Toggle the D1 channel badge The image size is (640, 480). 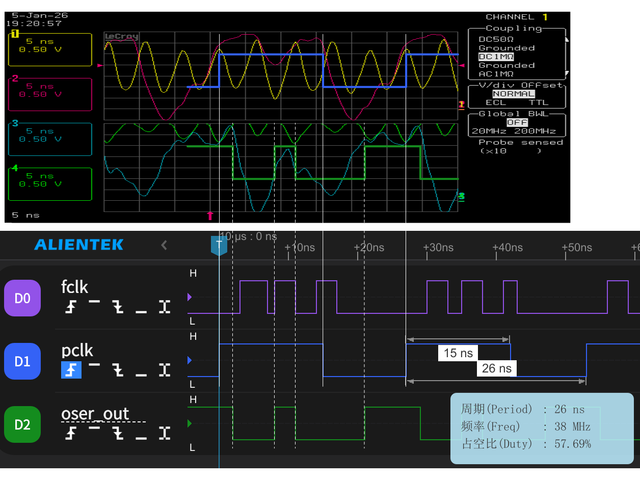click(x=24, y=362)
